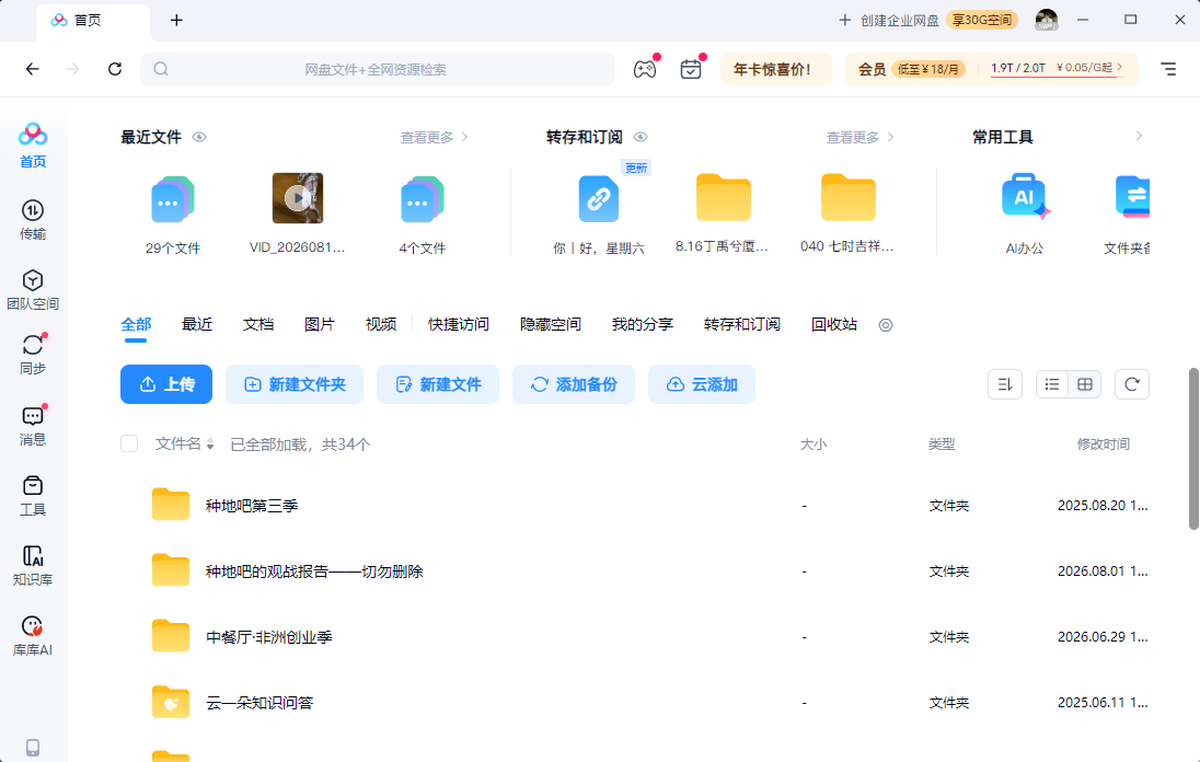Open the 29个文件 recent files stack
Image resolution: width=1200 pixels, height=762 pixels.
[173, 198]
